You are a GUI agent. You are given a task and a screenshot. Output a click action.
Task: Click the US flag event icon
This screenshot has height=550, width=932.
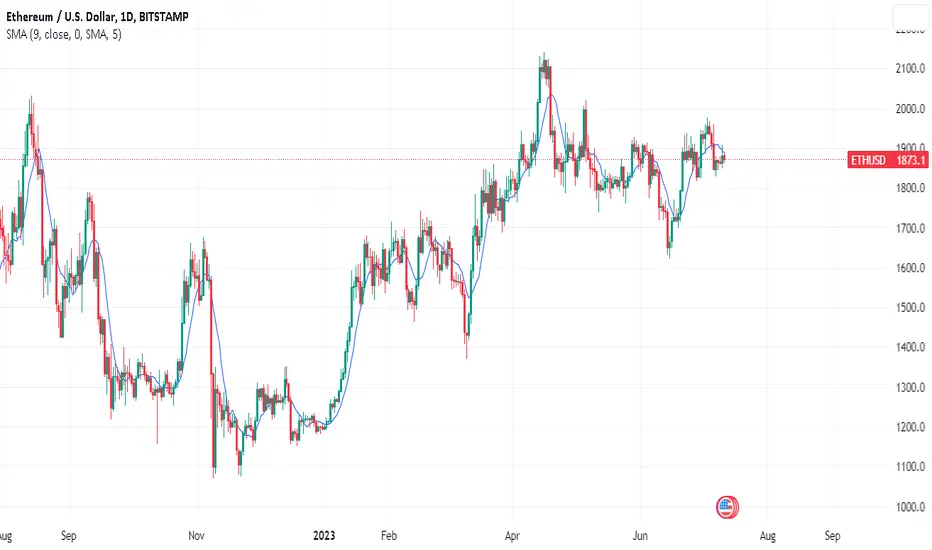point(726,507)
